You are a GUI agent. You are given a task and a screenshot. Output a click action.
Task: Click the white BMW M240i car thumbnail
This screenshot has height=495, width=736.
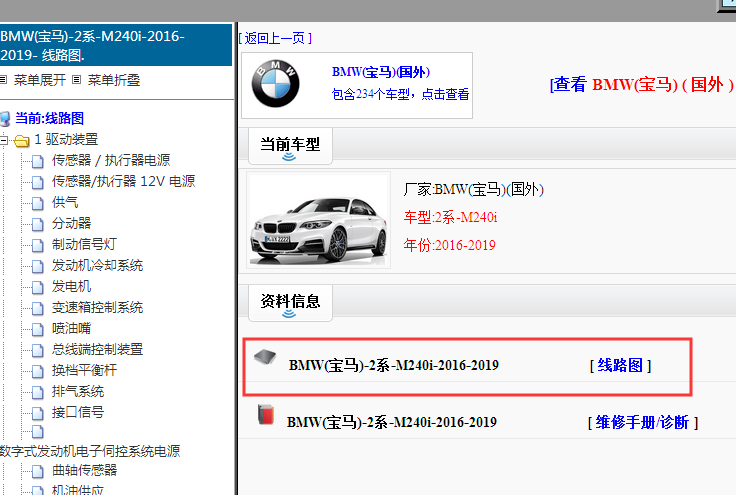click(x=318, y=220)
